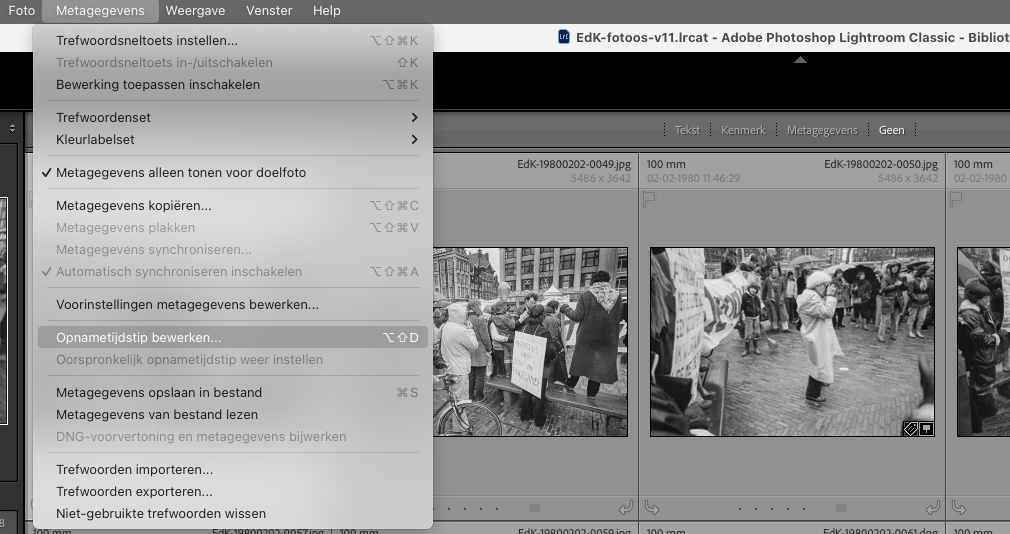Click the Tekst filter button
The image size is (1010, 534).
click(687, 130)
